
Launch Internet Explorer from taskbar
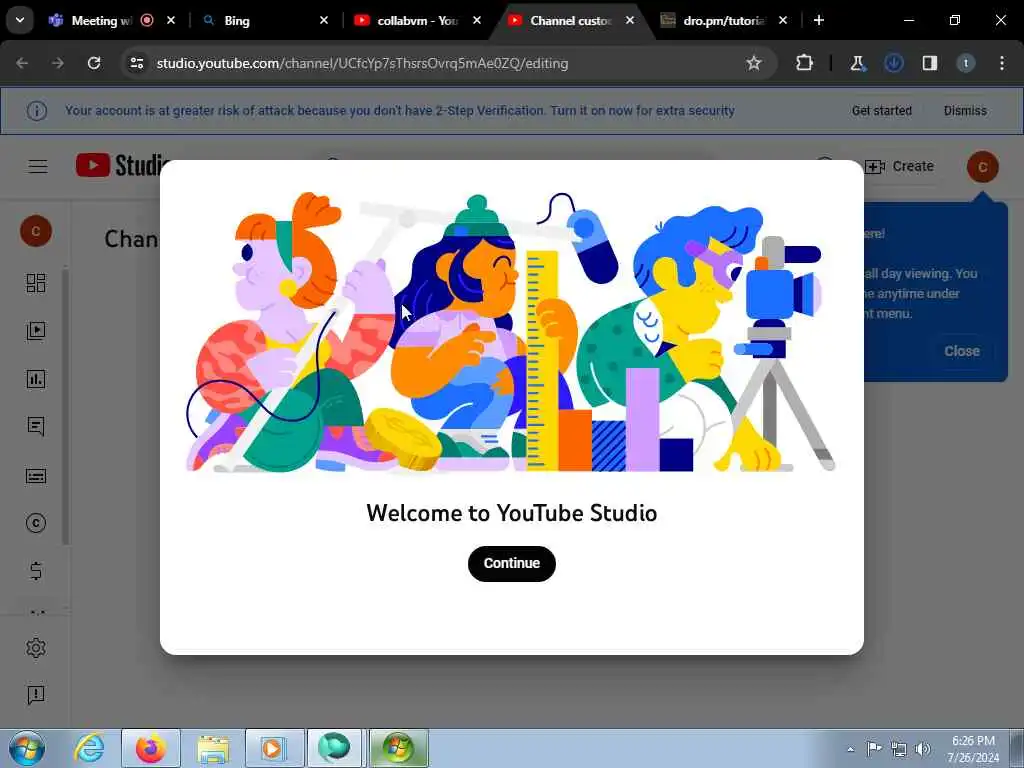tap(89, 748)
